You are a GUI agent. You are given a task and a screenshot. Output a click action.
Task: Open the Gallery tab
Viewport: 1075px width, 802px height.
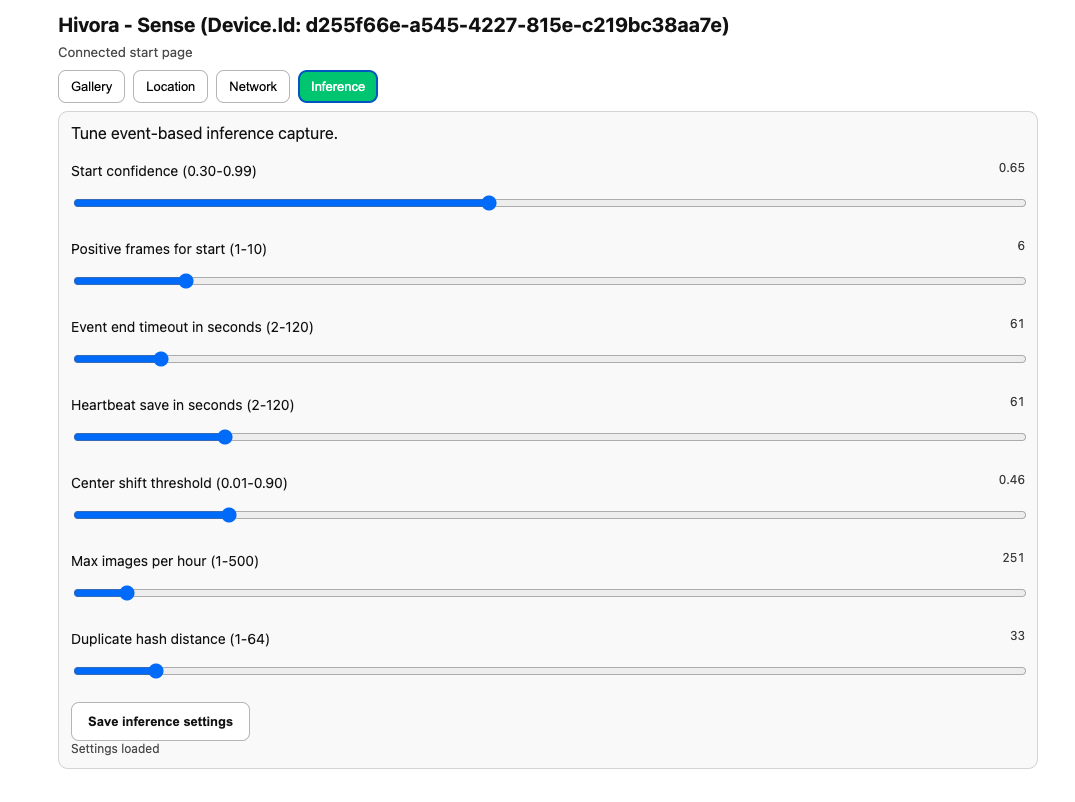tap(92, 87)
